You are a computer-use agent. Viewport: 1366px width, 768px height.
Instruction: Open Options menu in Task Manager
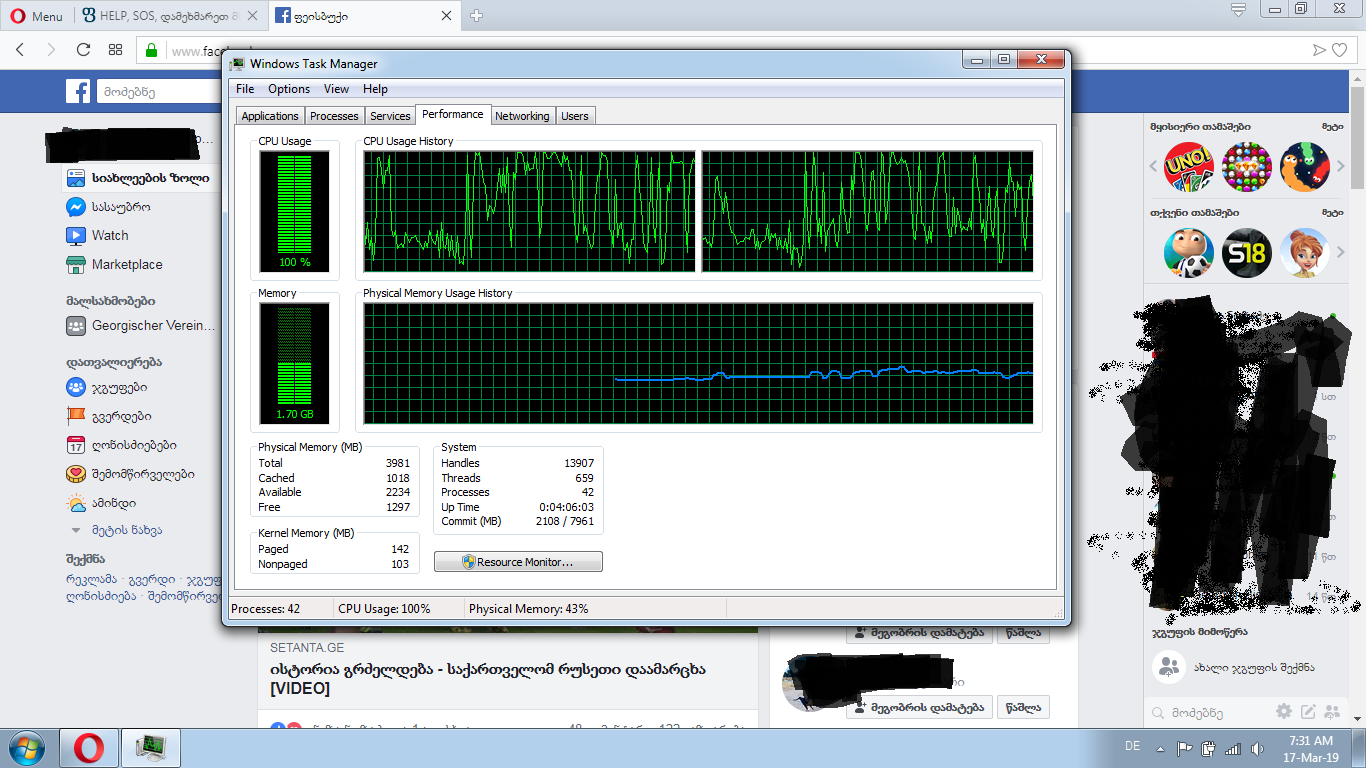pyautogui.click(x=289, y=89)
